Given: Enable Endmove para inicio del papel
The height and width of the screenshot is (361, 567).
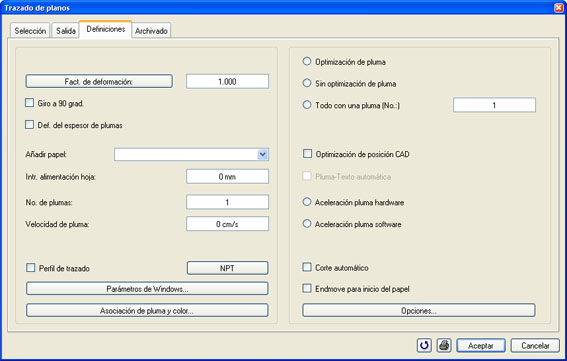Looking at the screenshot, I should pyautogui.click(x=307, y=288).
